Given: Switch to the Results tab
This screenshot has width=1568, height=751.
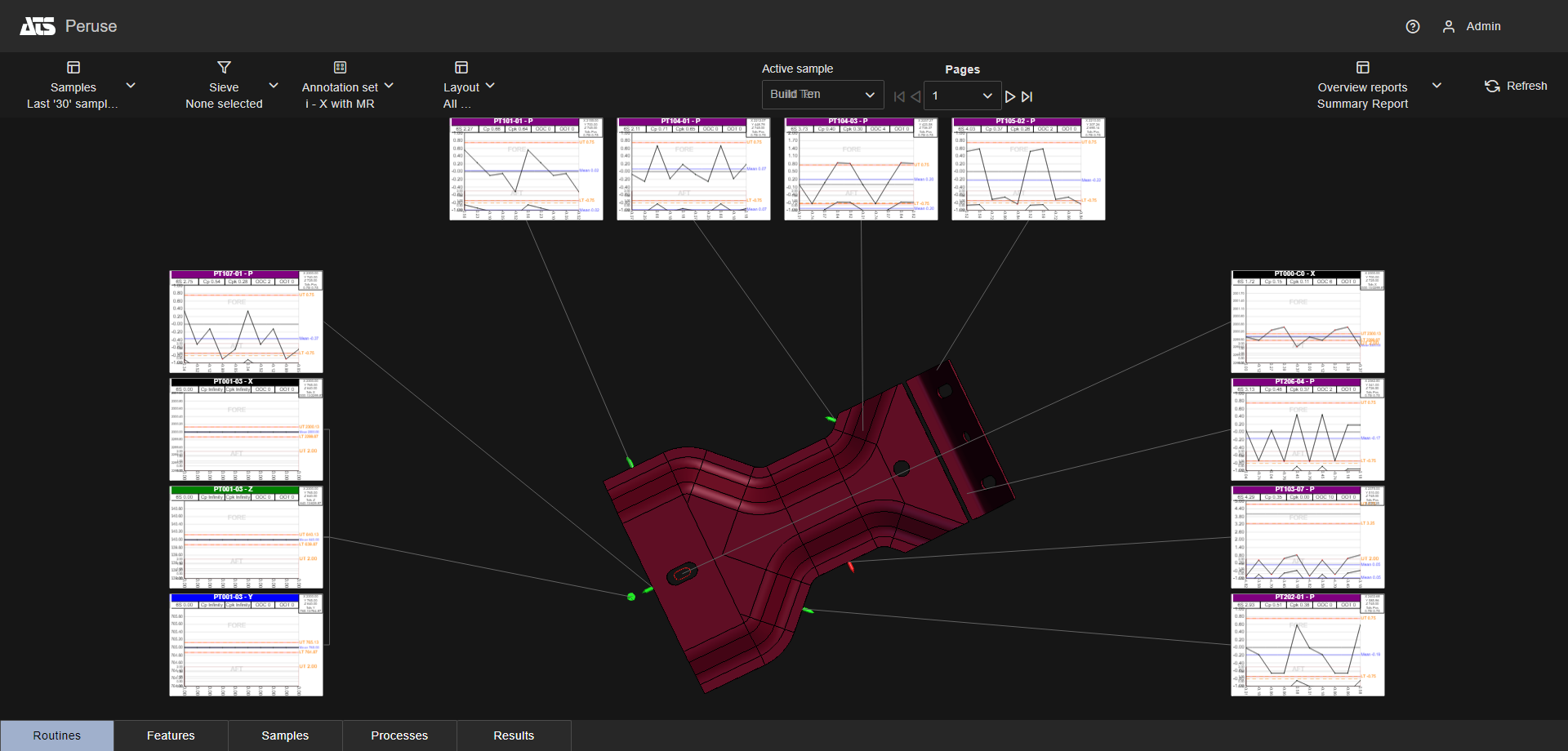Looking at the screenshot, I should [x=514, y=735].
